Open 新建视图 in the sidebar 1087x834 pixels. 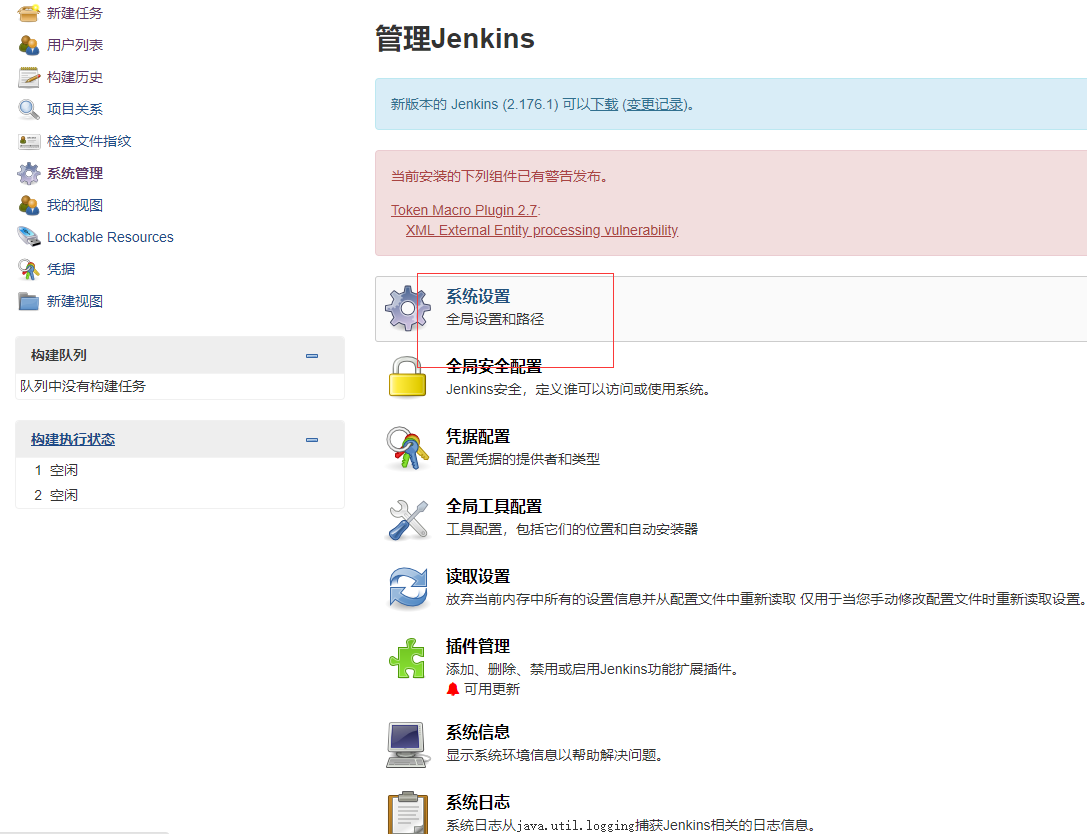click(75, 301)
